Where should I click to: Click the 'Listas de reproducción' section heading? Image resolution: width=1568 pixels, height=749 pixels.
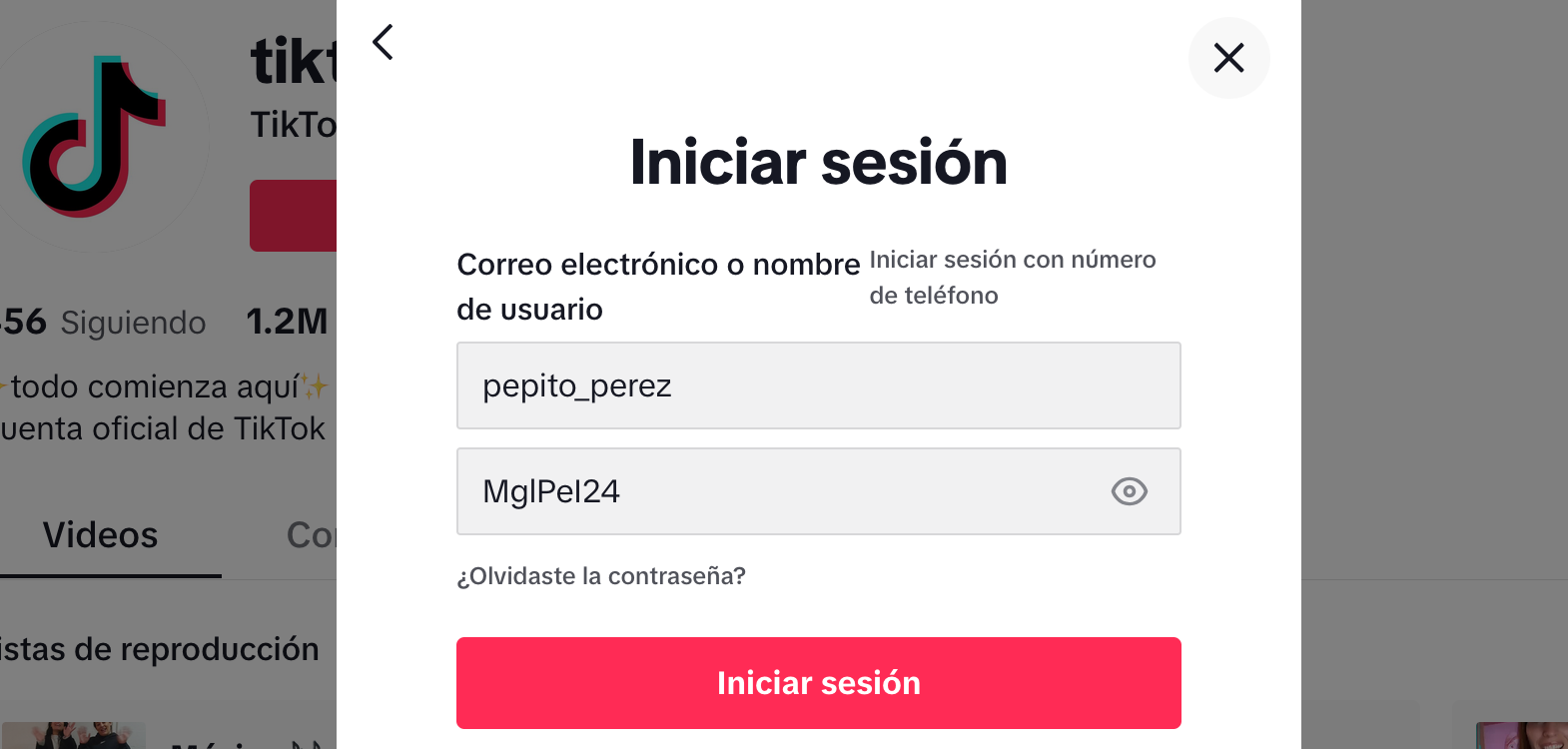tap(160, 649)
